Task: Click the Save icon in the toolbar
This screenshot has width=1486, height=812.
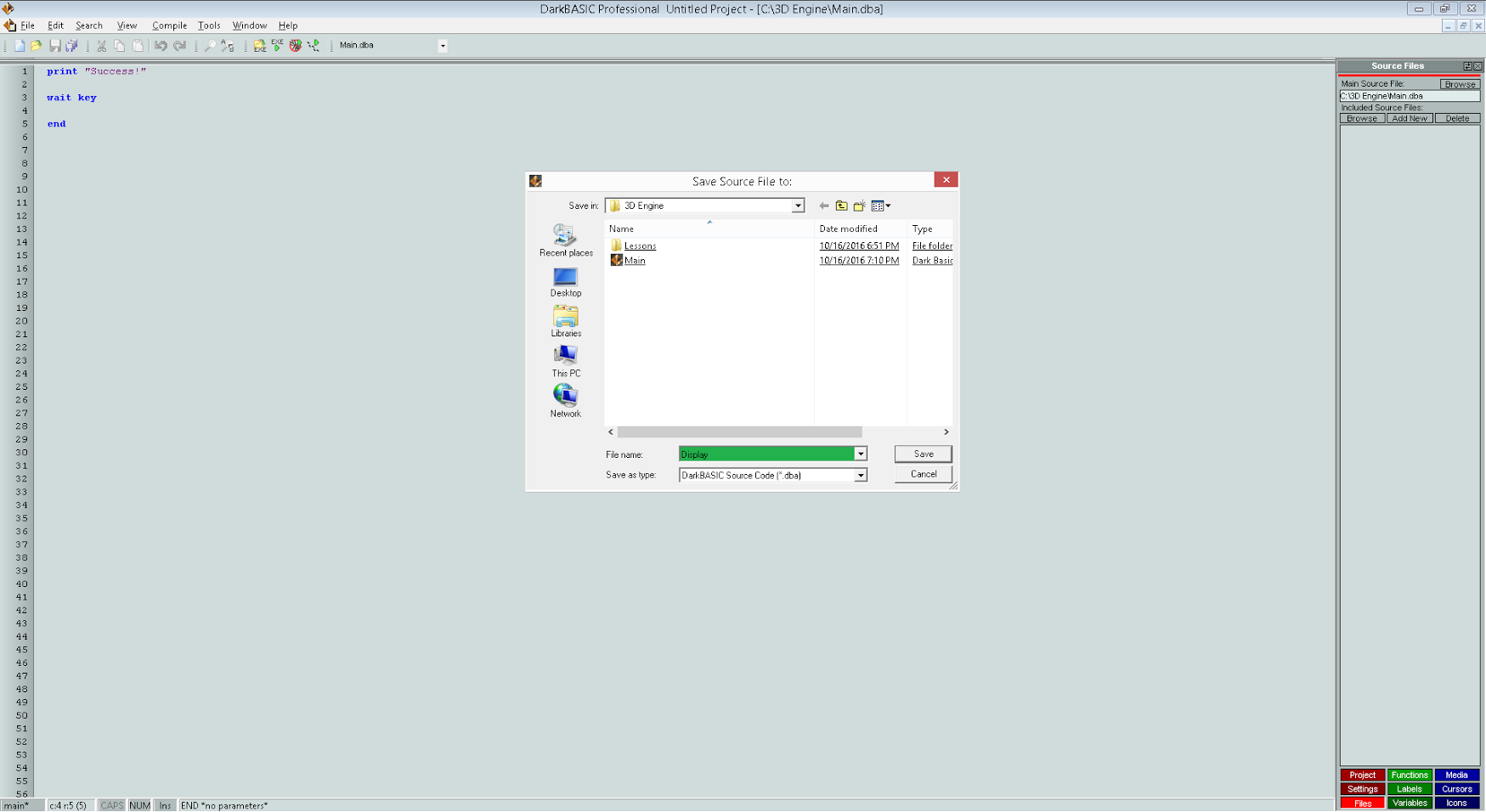Action: (54, 46)
